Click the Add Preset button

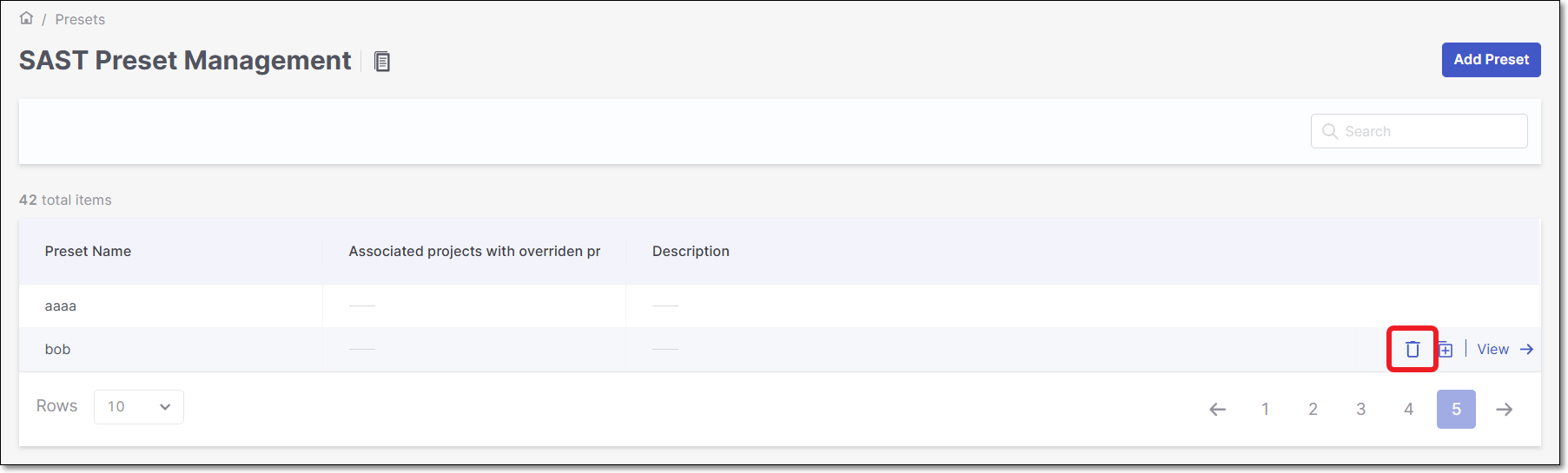coord(1491,60)
